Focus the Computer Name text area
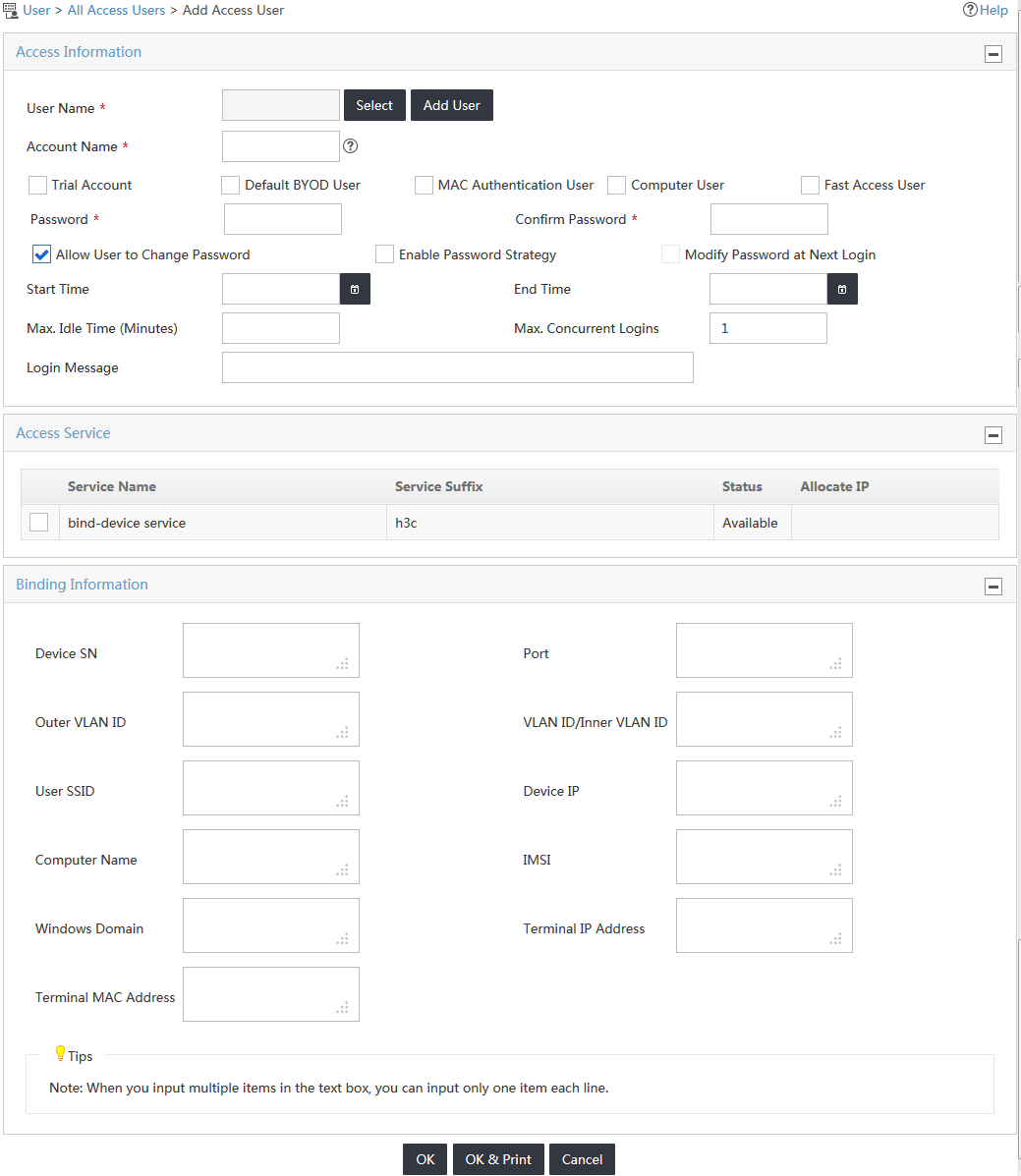Screen dimensions: 1021x1176 (271, 857)
